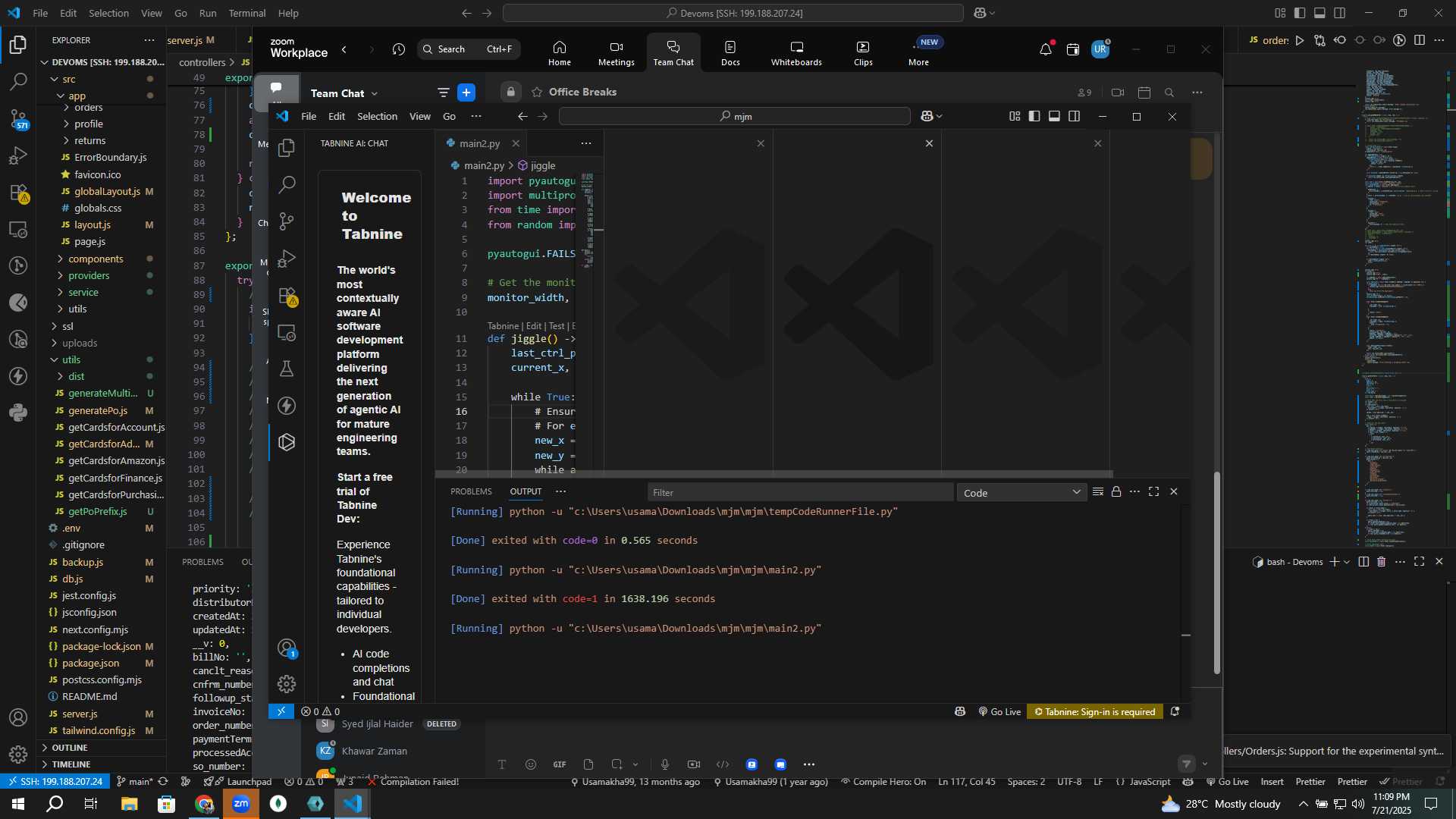Open Team Chat dropdown chevron
The width and height of the screenshot is (1456, 819).
(x=375, y=93)
